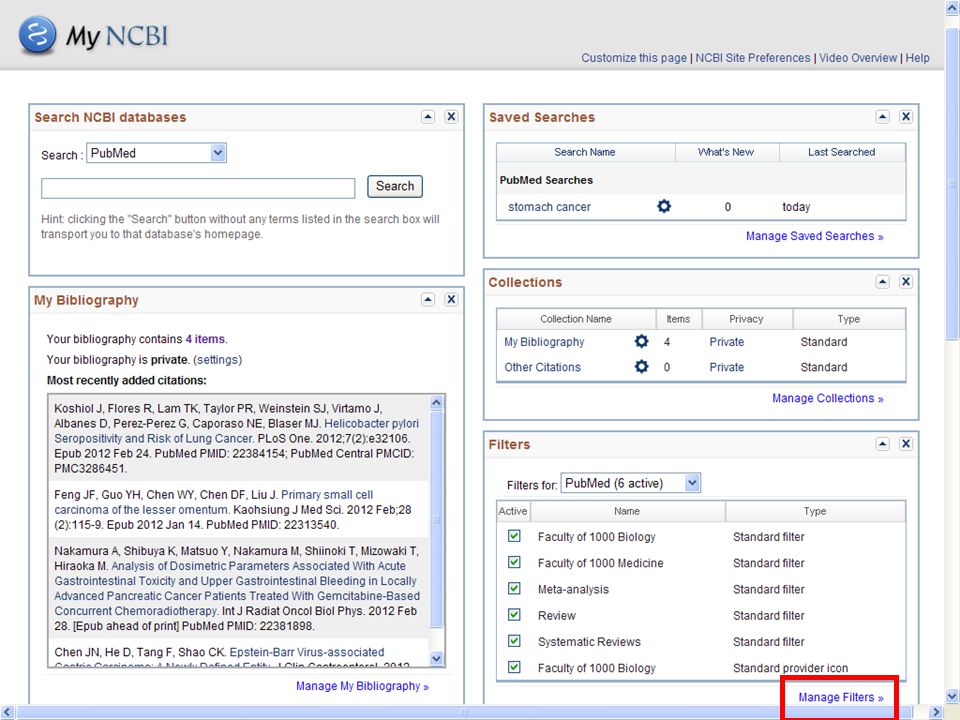
Task: Click page horizontal scrollbar right arrow
Action: (x=936, y=712)
